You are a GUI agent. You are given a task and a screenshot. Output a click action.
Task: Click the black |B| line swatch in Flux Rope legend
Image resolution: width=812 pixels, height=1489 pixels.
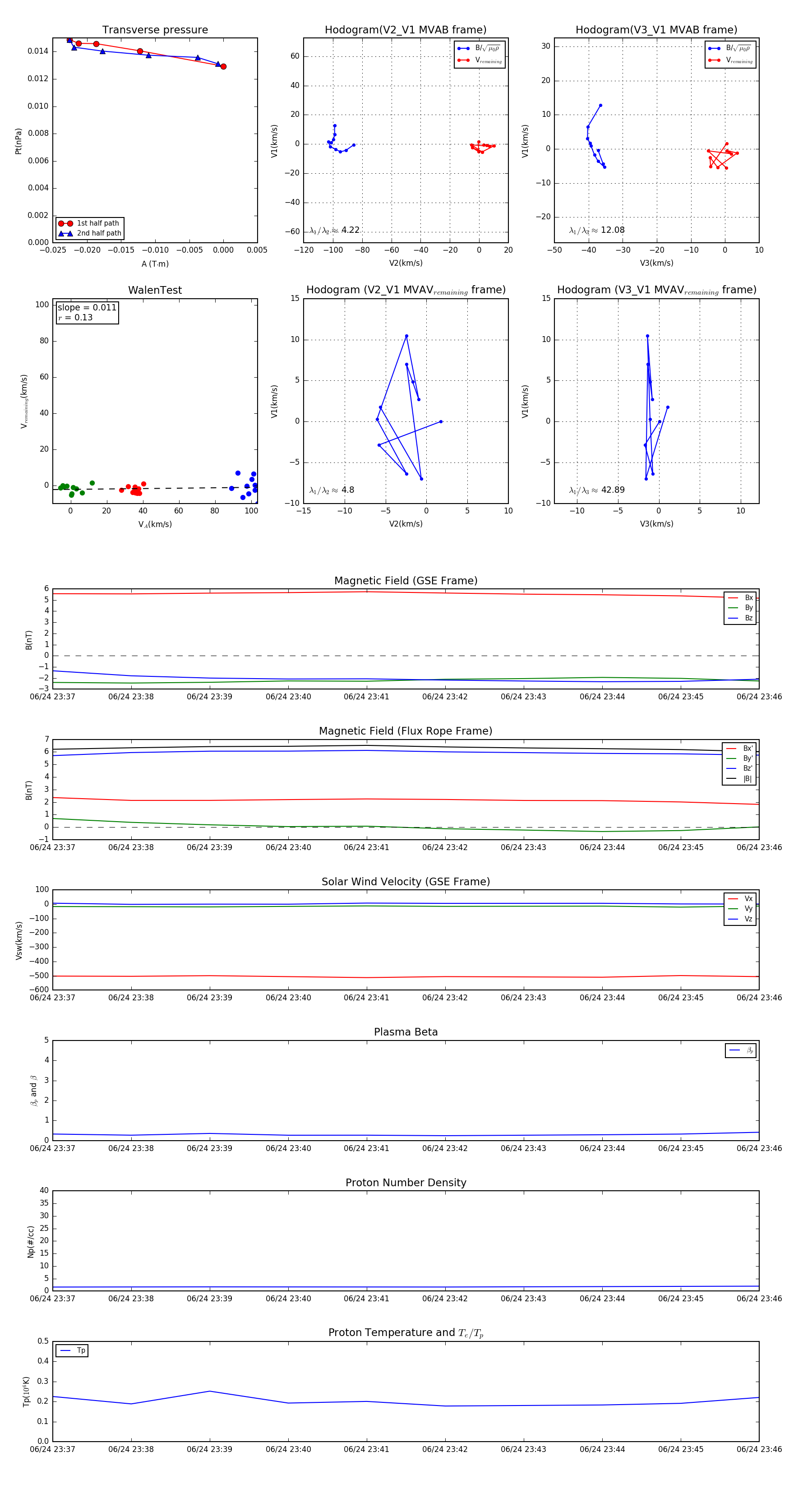(x=732, y=779)
